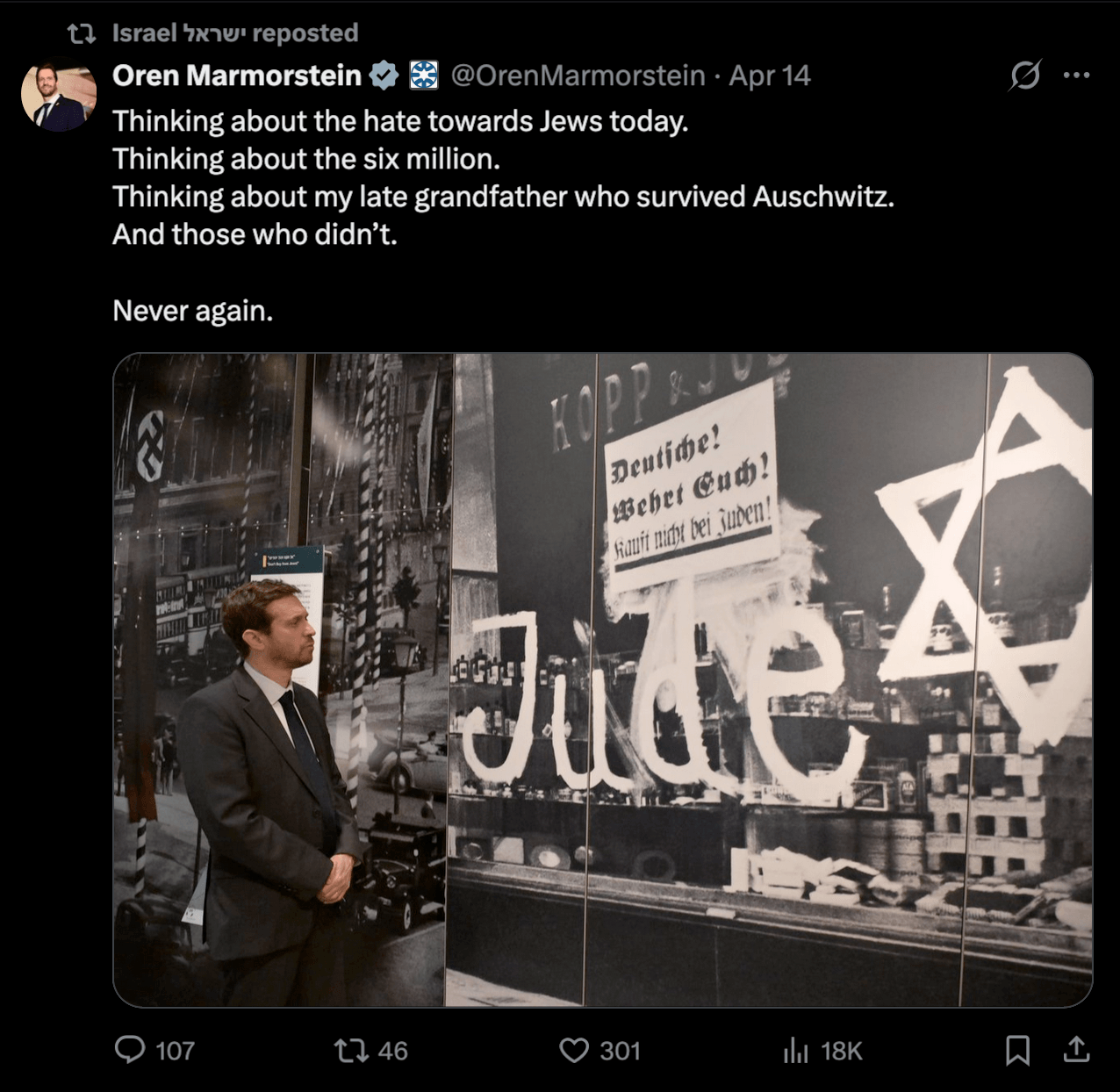Viewport: 1120px width, 1092px height.
Task: Click the affiliation badge beside the verified checkmark
Action: pos(424,76)
